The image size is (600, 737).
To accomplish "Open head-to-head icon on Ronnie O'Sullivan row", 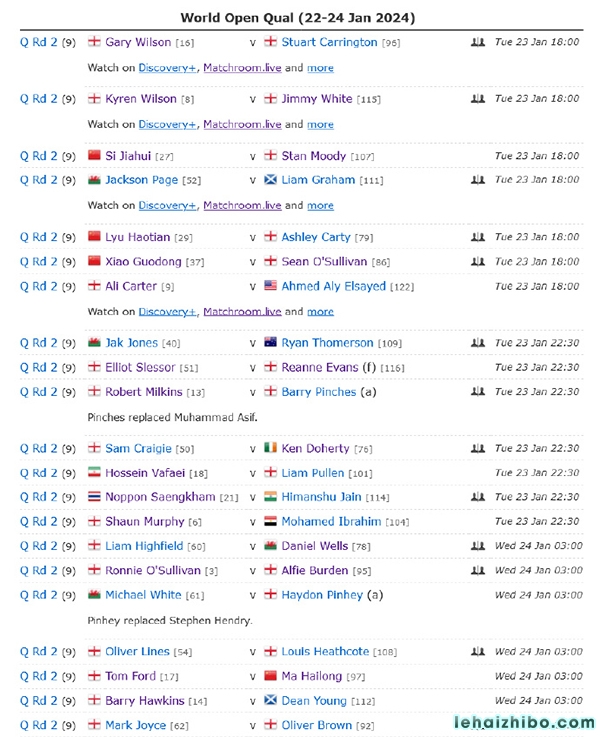I will (x=478, y=571).
